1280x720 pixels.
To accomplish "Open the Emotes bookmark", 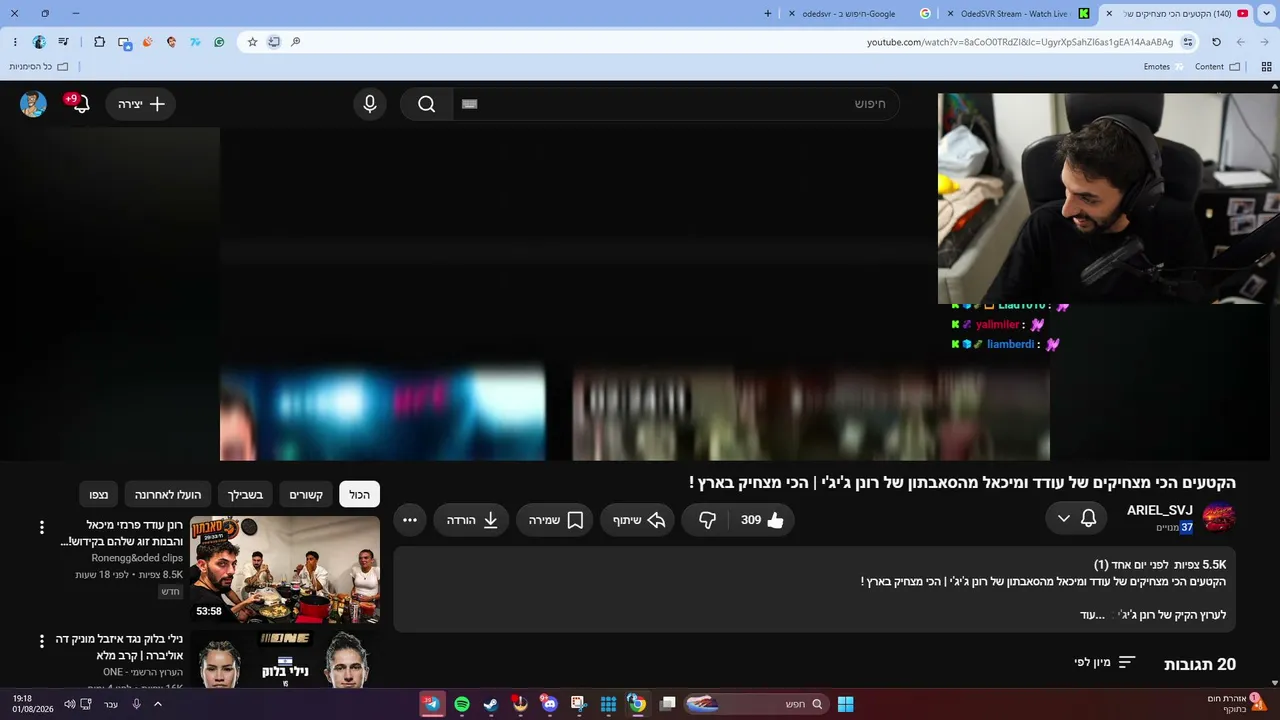I will (x=1163, y=67).
